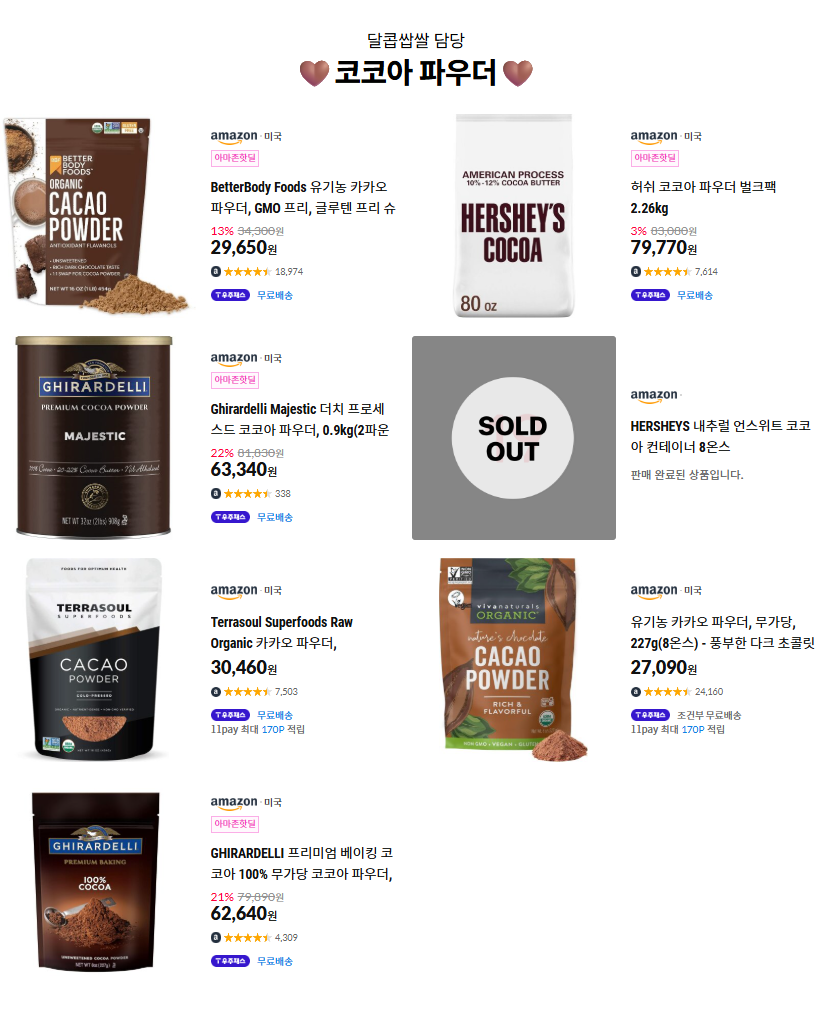
Task: Click the star rating with 18,974 reviews
Action: pyautogui.click(x=247, y=271)
